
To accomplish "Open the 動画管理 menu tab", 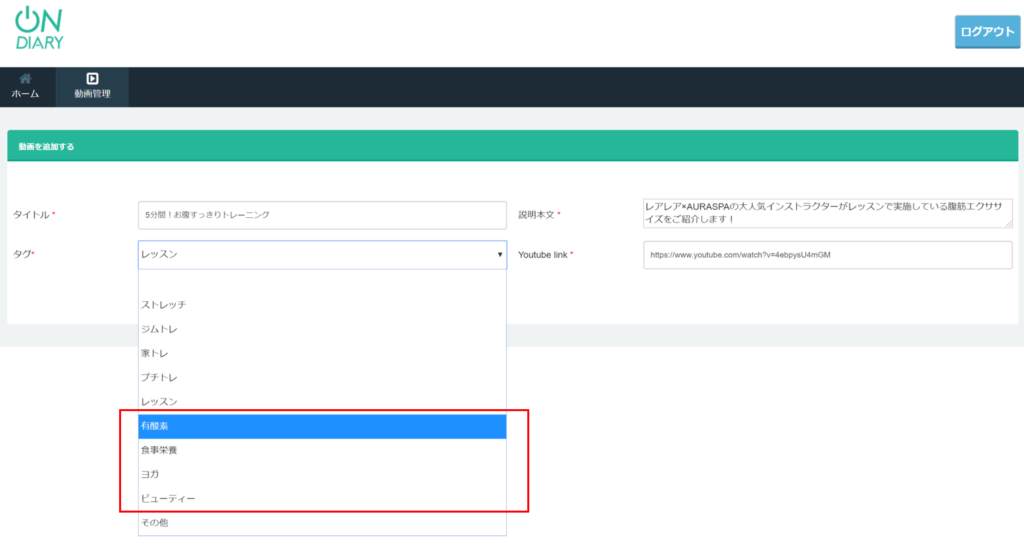I will [x=92, y=87].
